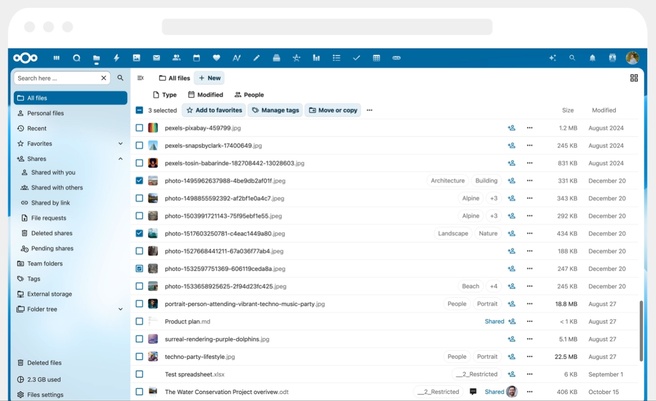Uncheck photo-1517603250781 file checkbox

pyautogui.click(x=139, y=234)
